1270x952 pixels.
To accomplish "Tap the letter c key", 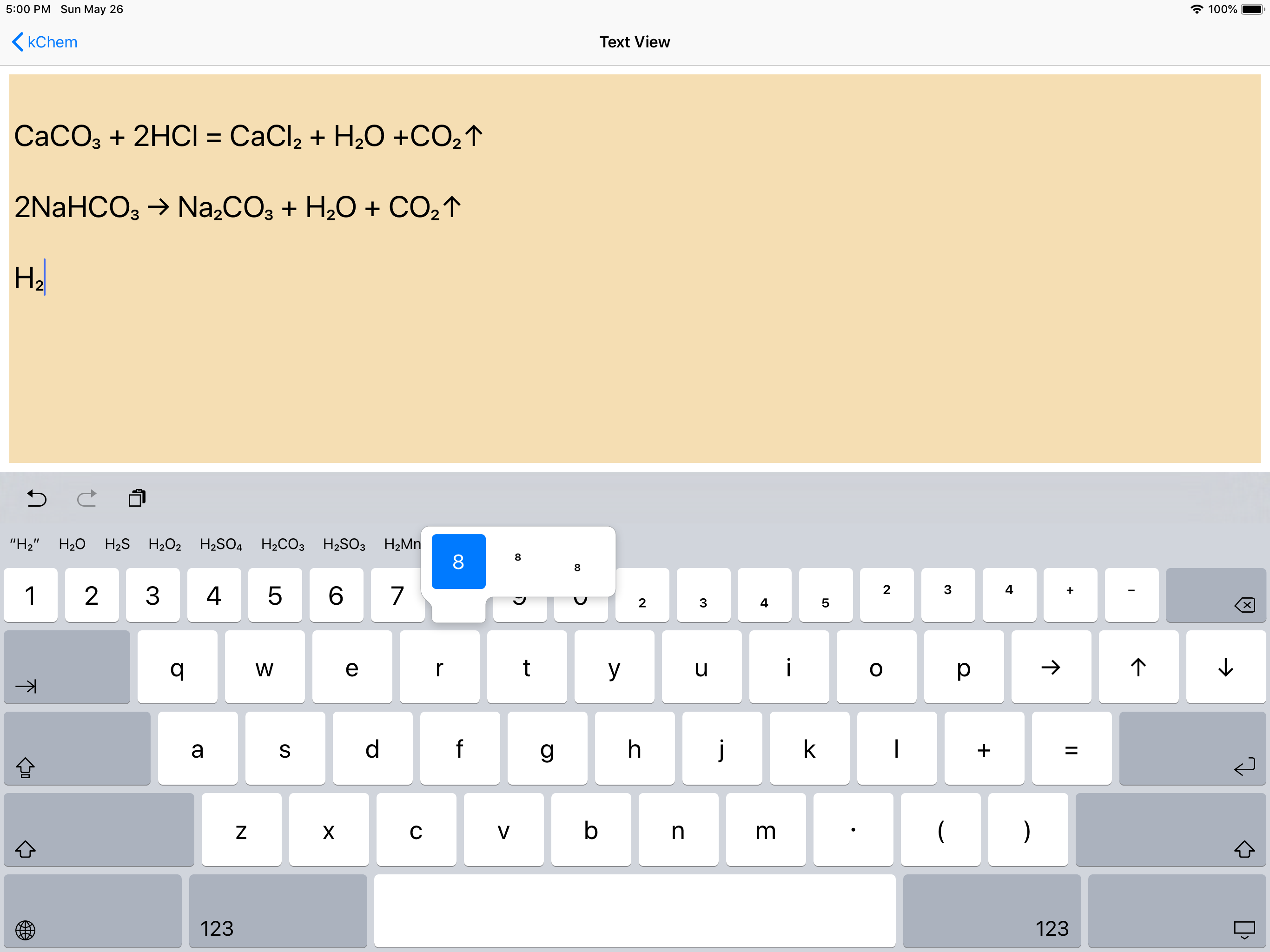I will (x=416, y=830).
